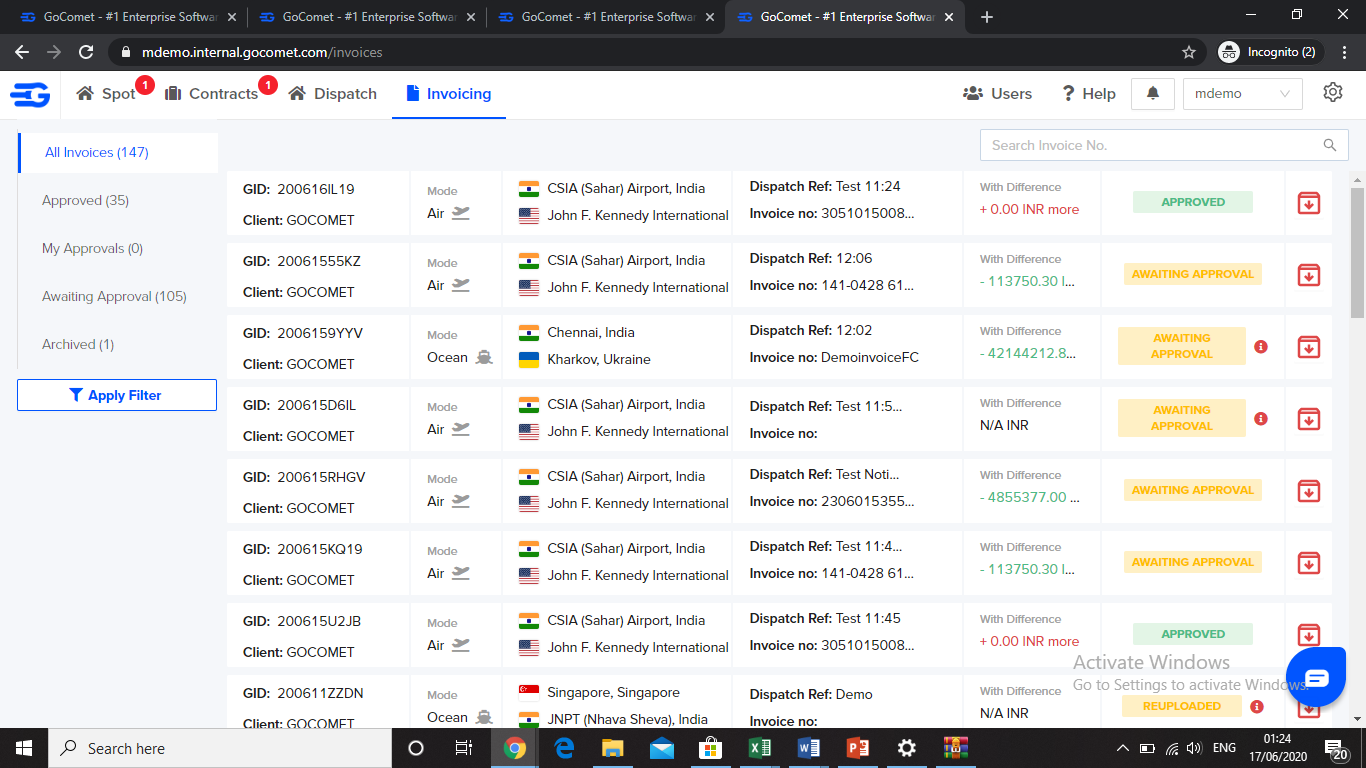Viewport: 1366px width, 768px height.
Task: Click REUPLOADED badge for 200611ZZDN
Action: point(1181,706)
